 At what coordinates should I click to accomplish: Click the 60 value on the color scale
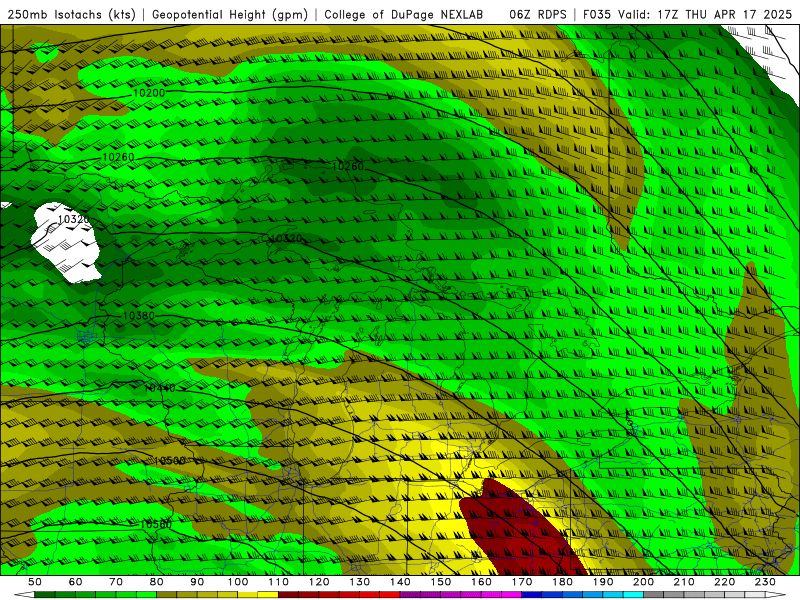[76, 582]
